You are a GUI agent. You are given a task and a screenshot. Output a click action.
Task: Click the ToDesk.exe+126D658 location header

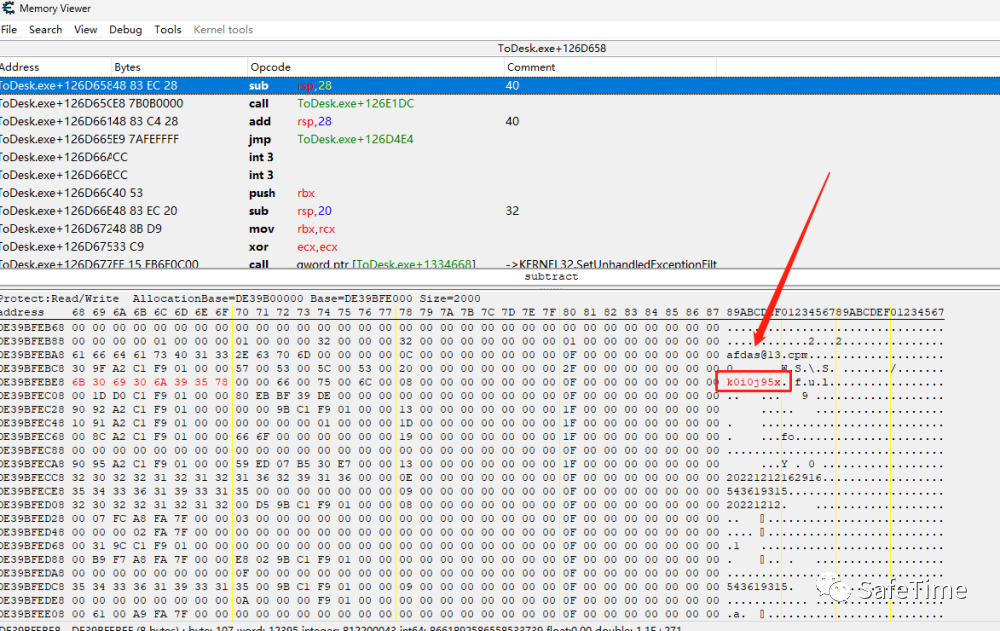pyautogui.click(x=552, y=48)
